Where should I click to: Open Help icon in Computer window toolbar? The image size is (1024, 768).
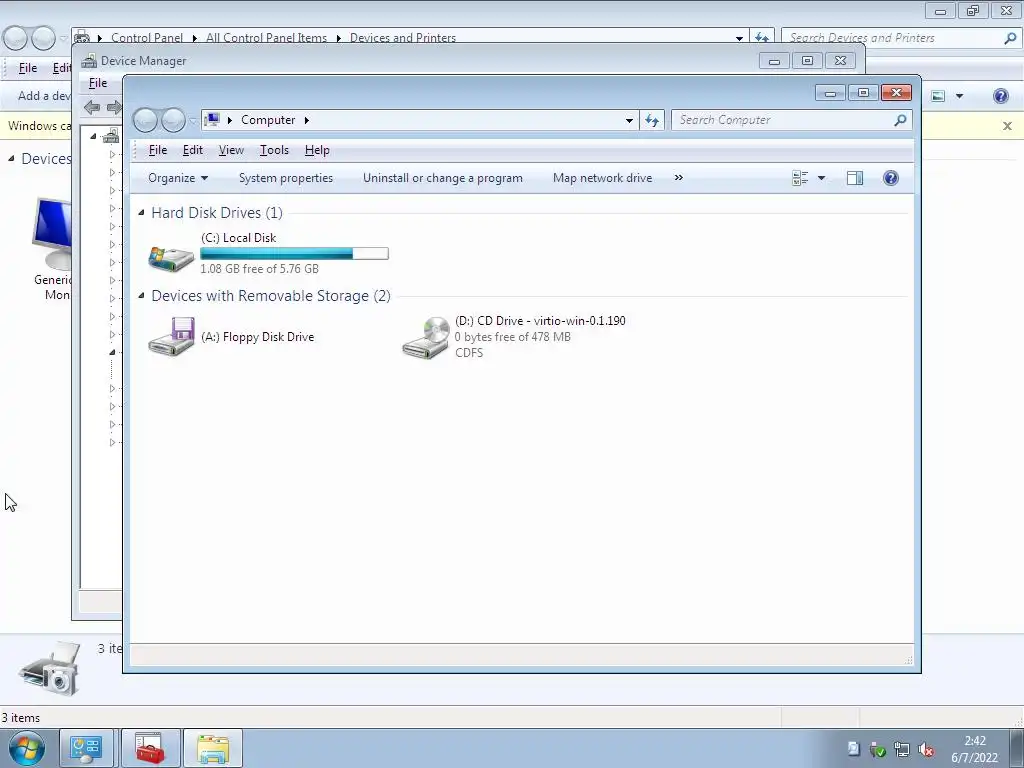tap(890, 178)
